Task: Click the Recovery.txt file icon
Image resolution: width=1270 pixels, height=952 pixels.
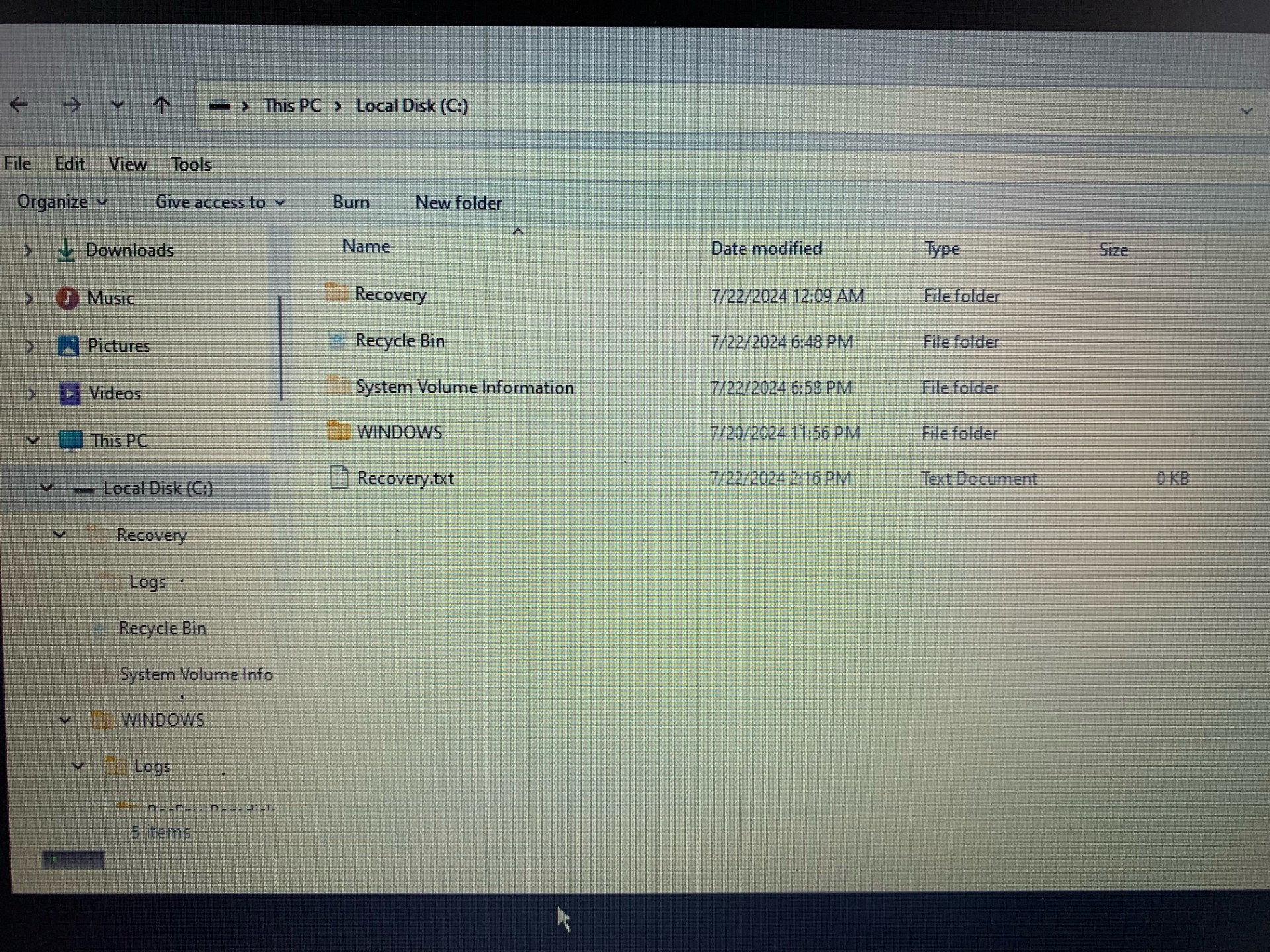Action: click(x=339, y=477)
